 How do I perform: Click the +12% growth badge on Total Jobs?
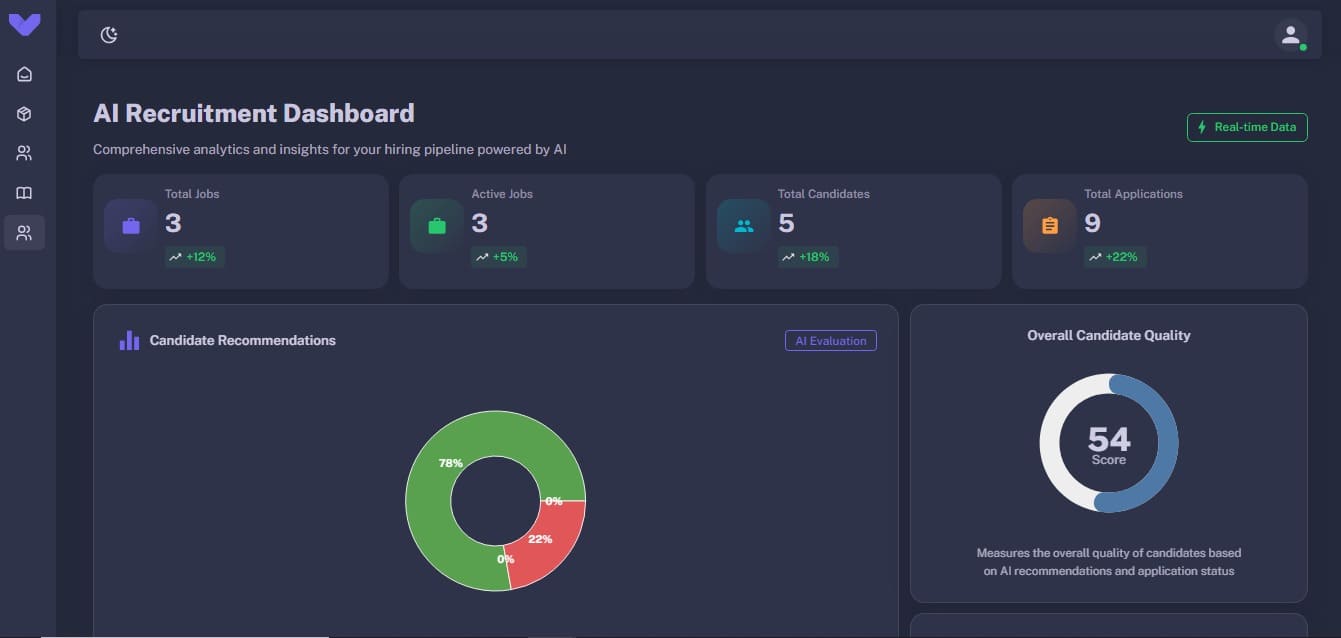(x=194, y=256)
